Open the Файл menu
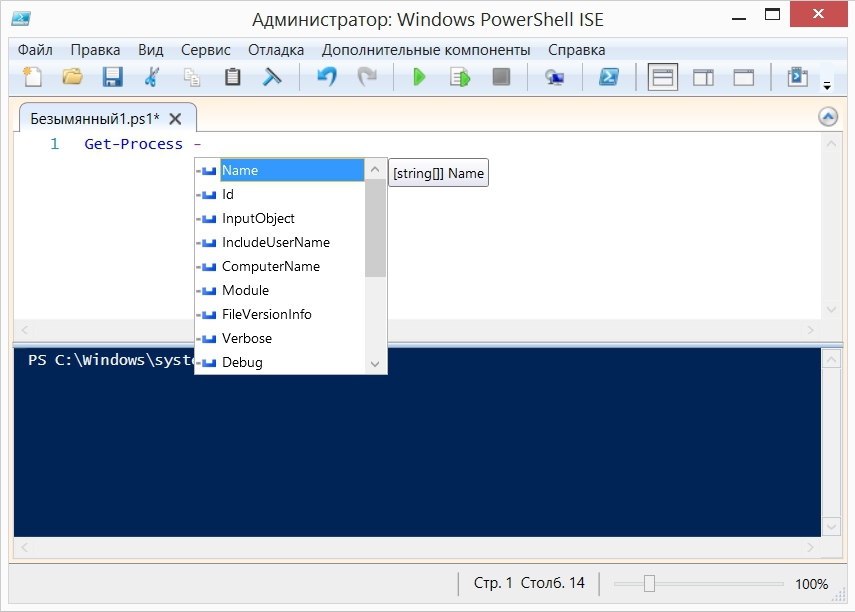 35,50
